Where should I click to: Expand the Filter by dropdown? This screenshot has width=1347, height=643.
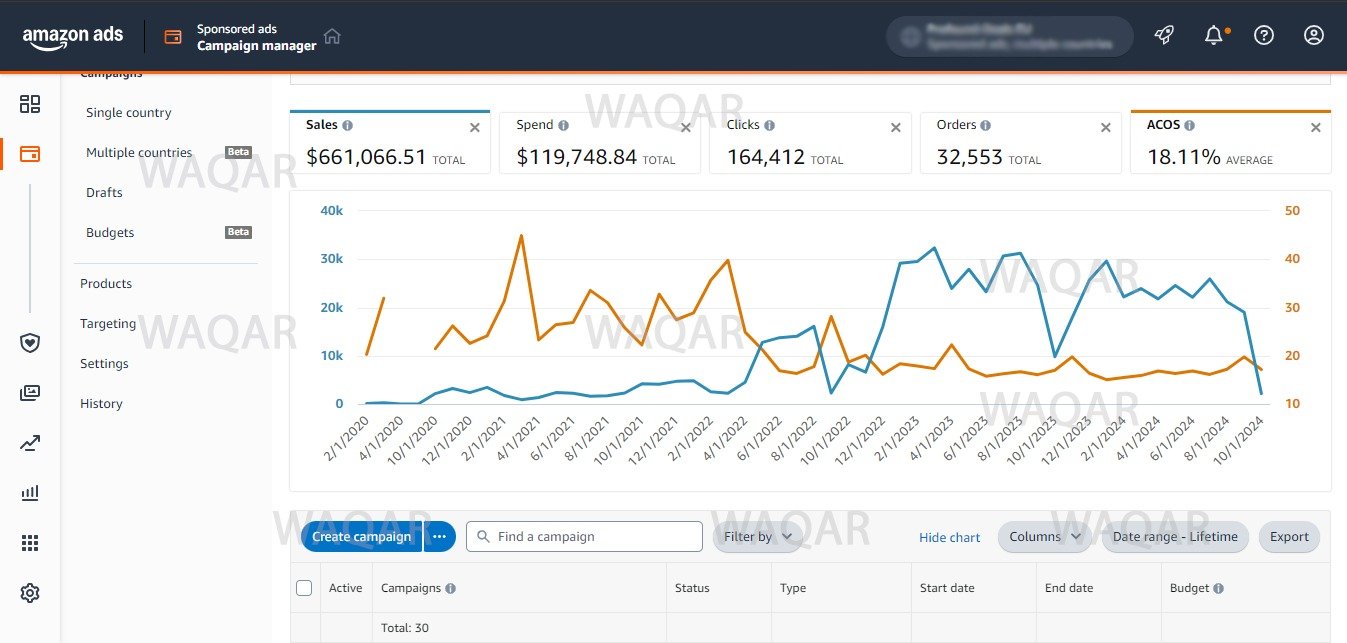pyautogui.click(x=757, y=537)
